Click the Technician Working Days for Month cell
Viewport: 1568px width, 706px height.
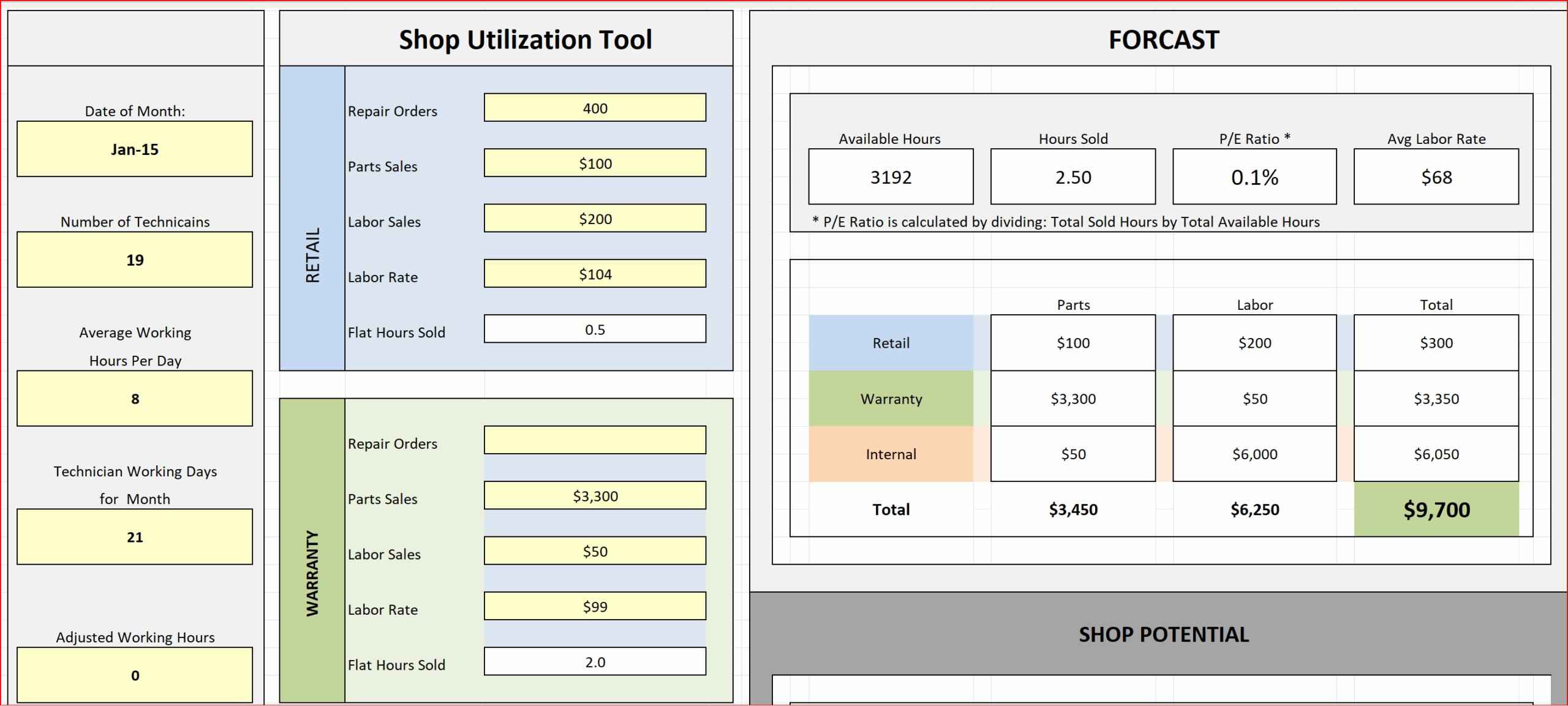135,536
